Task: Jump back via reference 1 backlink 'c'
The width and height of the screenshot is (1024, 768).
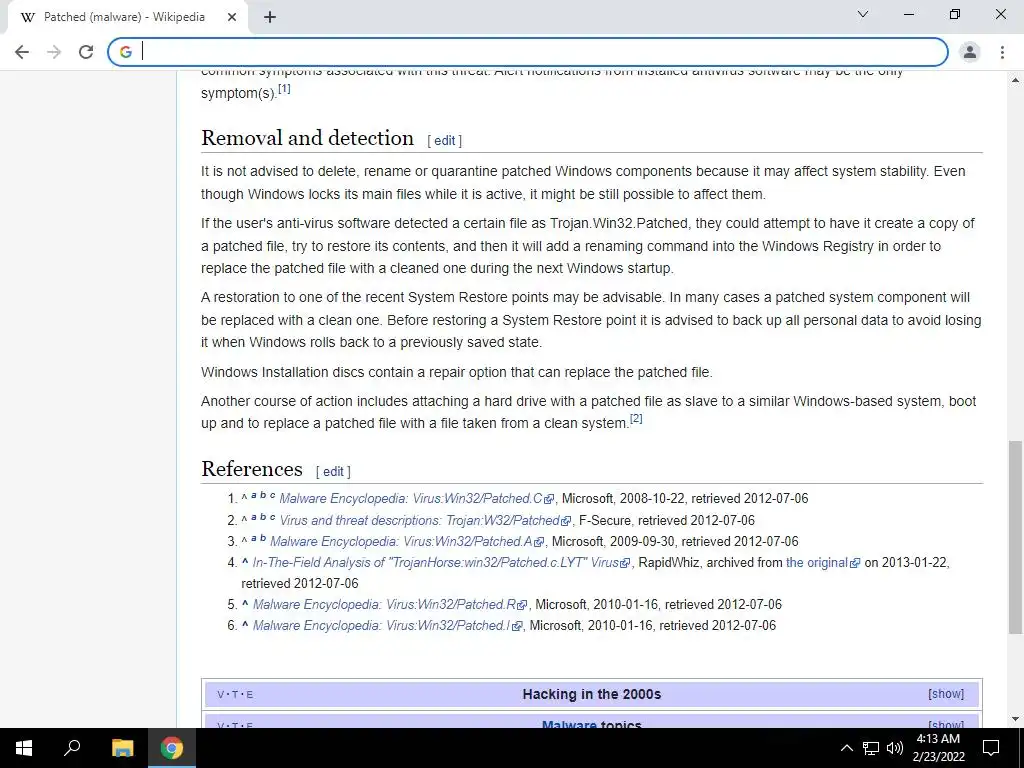Action: (x=272, y=495)
